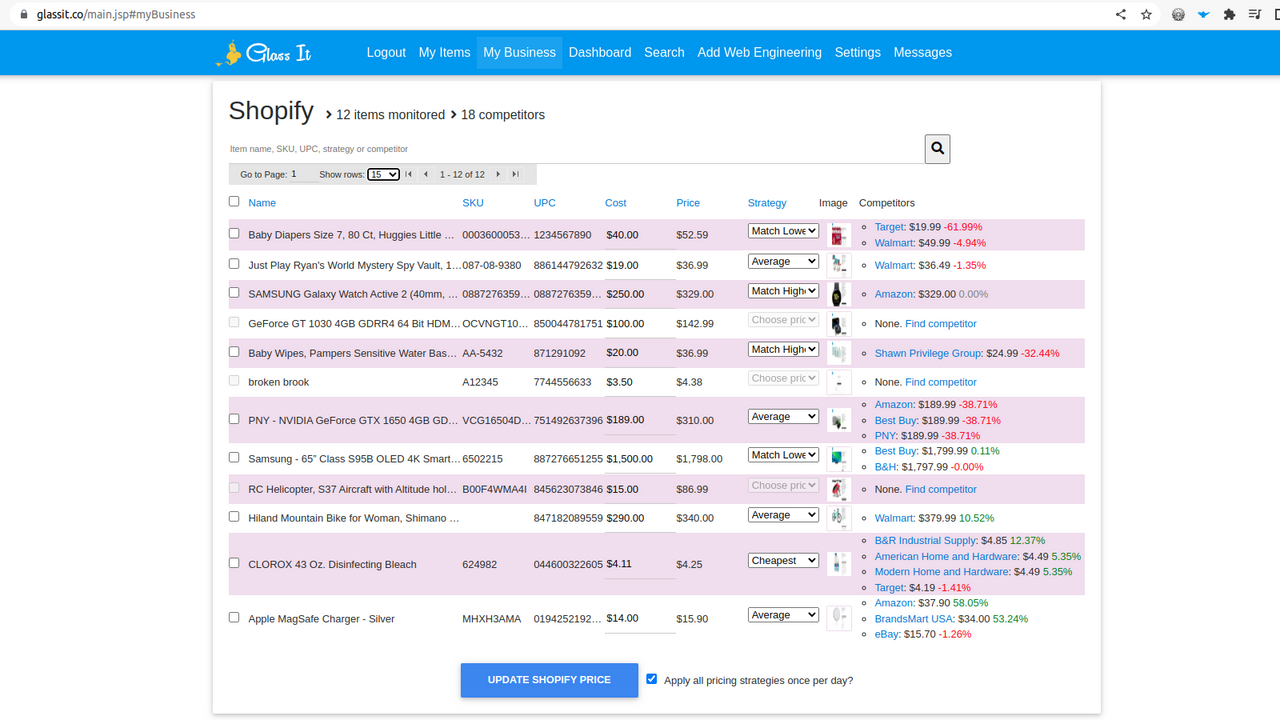Click the UPDATE SHOPIFY PRICE button
Viewport: 1280px width, 720px height.
(549, 680)
